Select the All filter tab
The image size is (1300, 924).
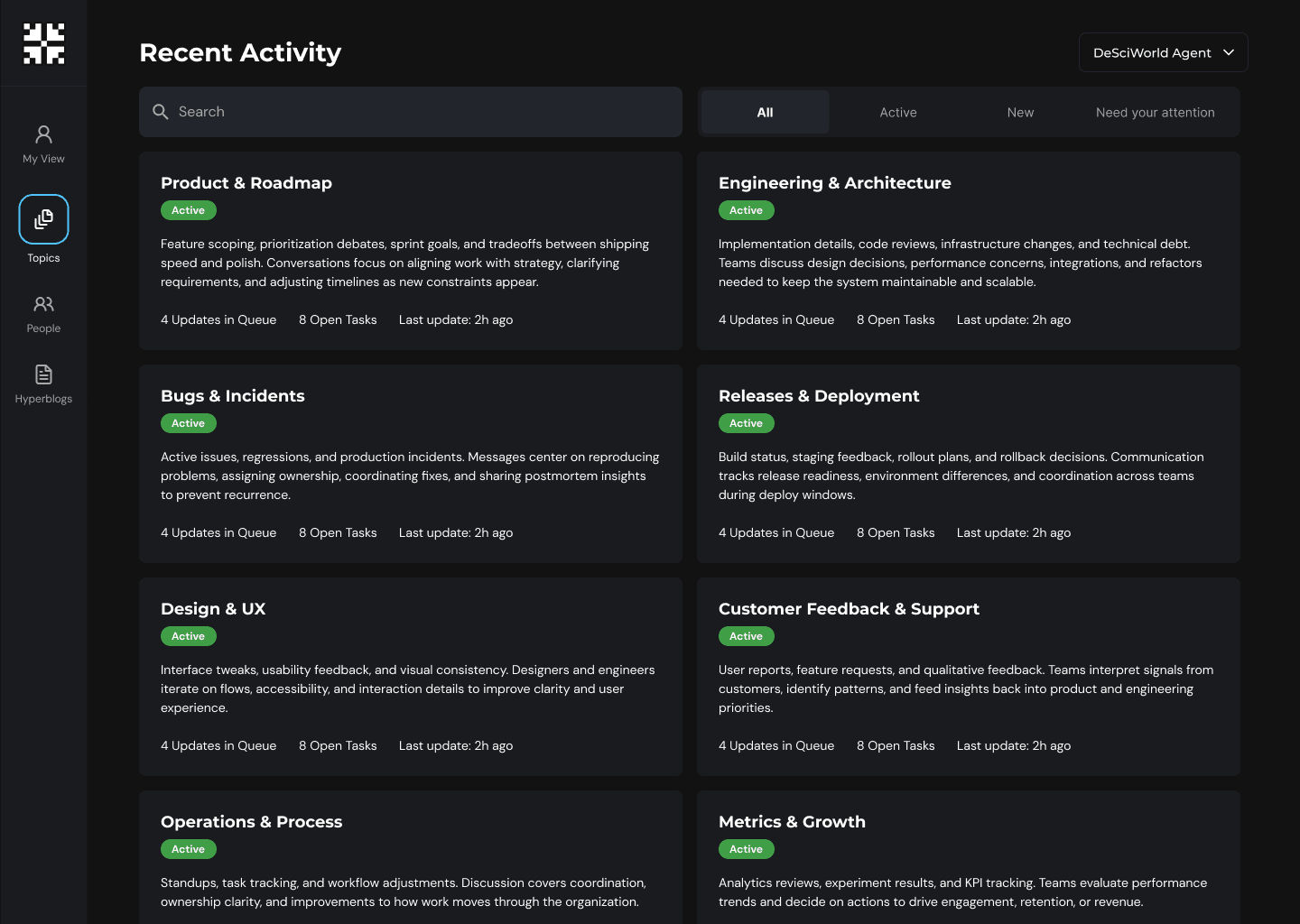[x=765, y=112]
